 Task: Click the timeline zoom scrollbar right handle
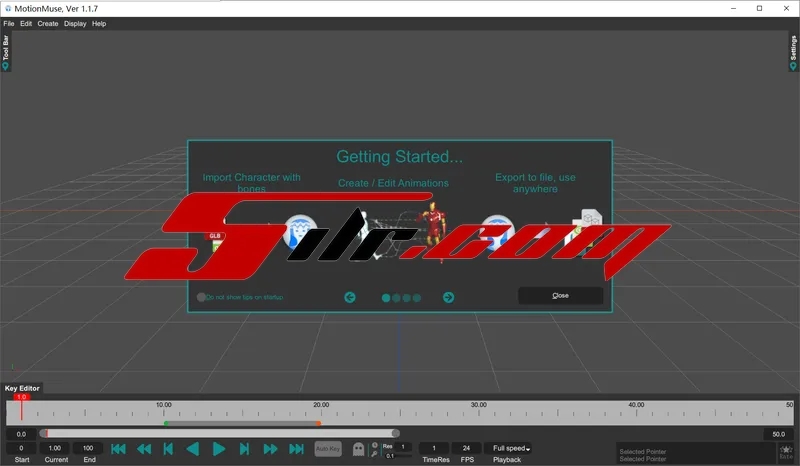point(395,433)
